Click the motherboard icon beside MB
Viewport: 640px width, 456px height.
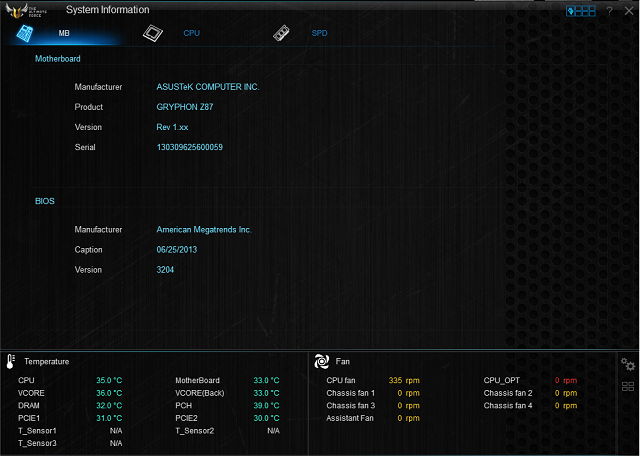[x=26, y=33]
